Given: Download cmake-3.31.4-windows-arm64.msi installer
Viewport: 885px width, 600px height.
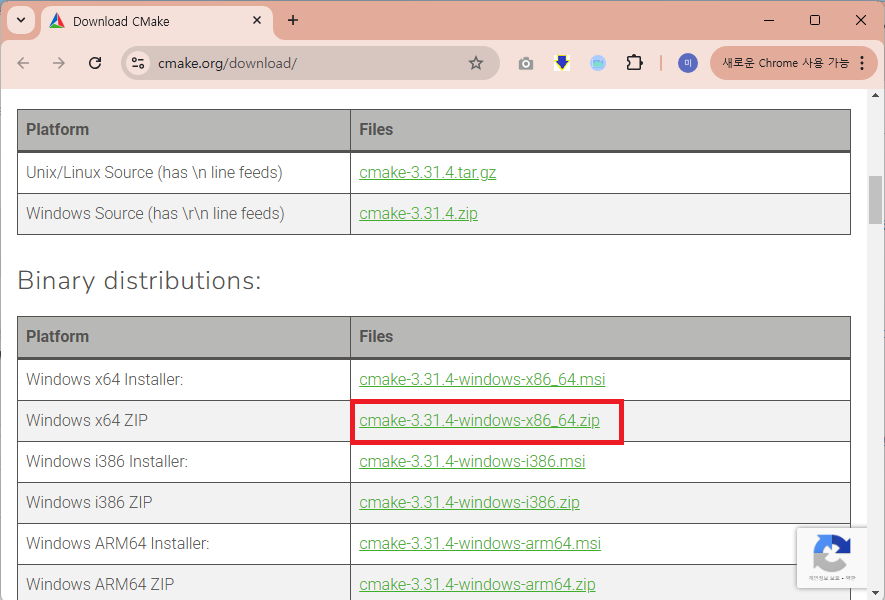Looking at the screenshot, I should [x=480, y=544].
